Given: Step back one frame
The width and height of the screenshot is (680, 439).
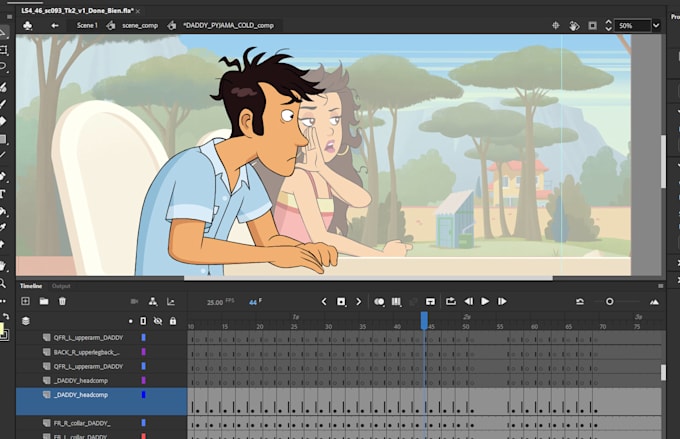Looking at the screenshot, I should (468, 301).
